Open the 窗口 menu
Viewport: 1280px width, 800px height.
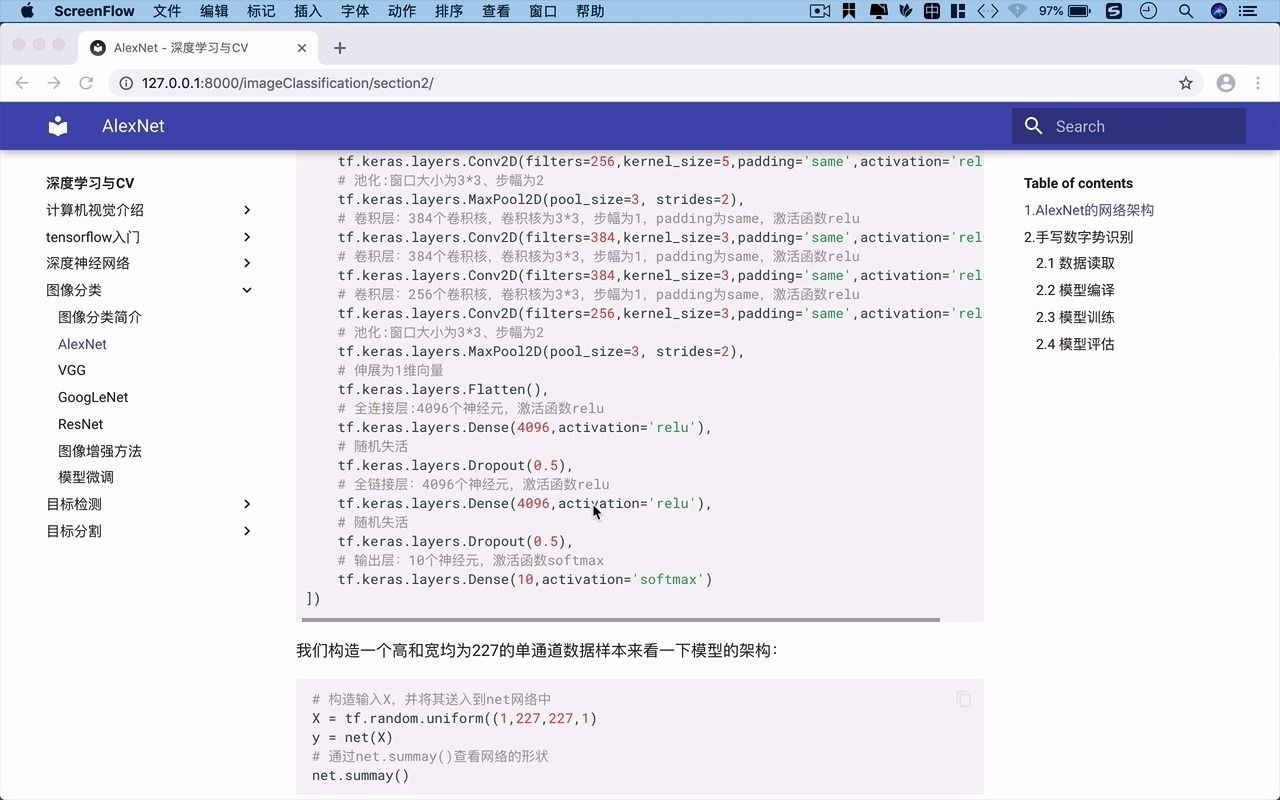[x=543, y=11]
